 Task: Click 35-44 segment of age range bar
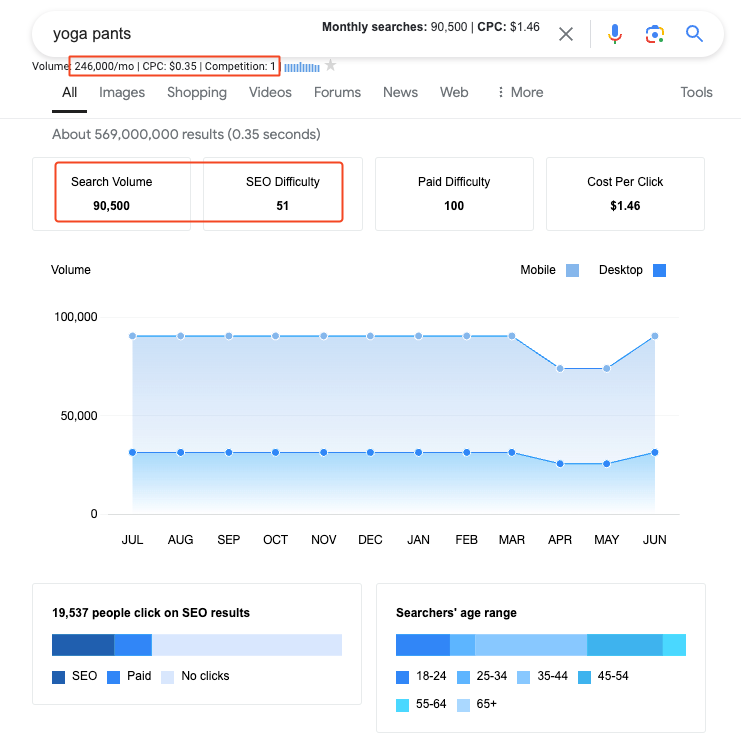coord(531,645)
